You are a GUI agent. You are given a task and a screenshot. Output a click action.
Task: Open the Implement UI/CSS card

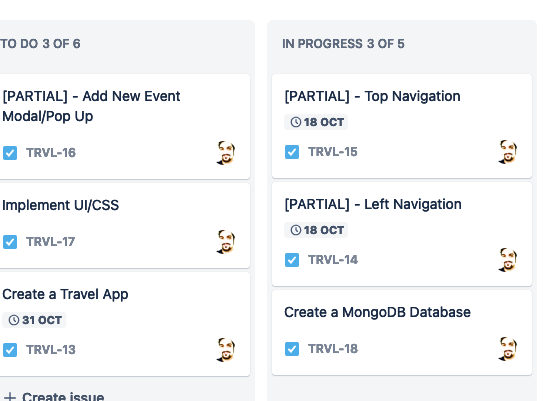point(124,225)
